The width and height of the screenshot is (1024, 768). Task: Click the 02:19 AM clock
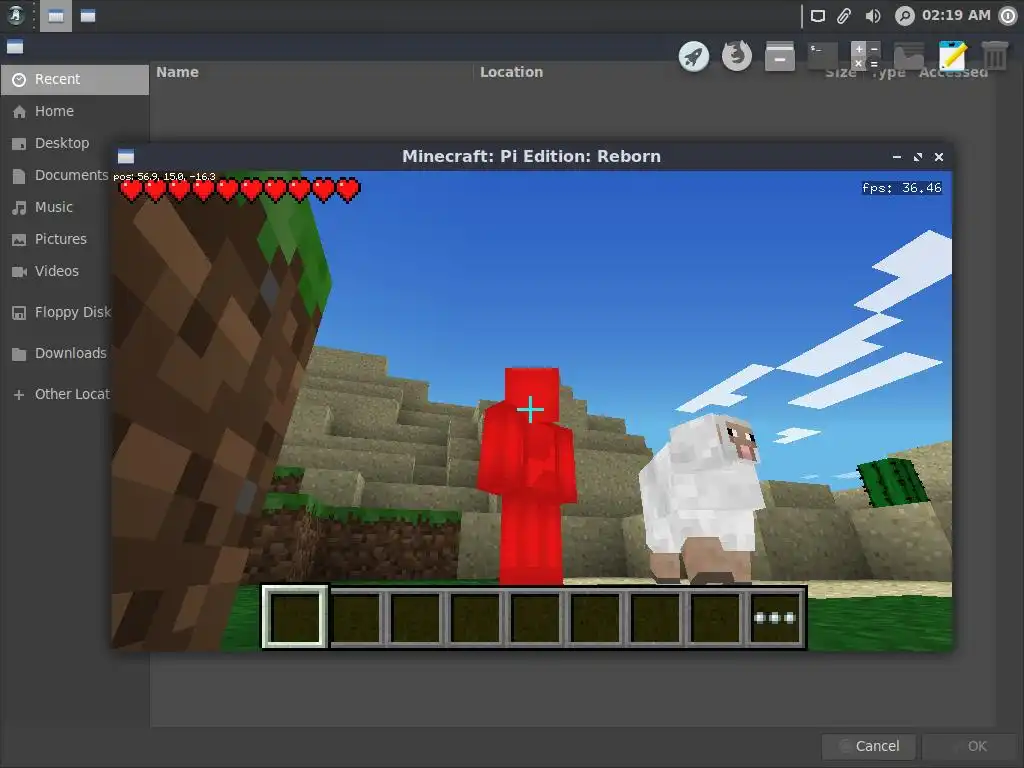click(956, 15)
